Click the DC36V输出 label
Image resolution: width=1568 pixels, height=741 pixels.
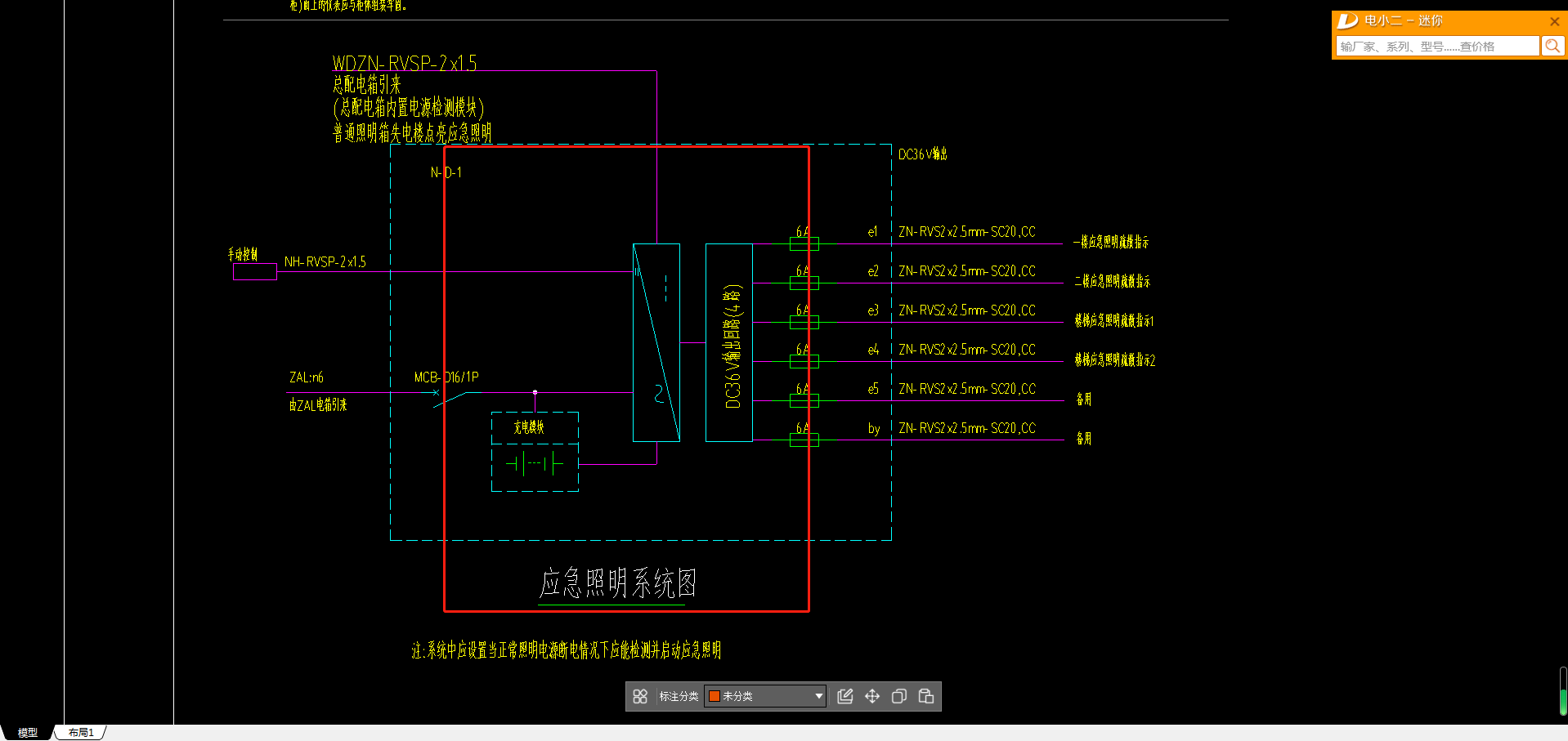pyautogui.click(x=923, y=154)
